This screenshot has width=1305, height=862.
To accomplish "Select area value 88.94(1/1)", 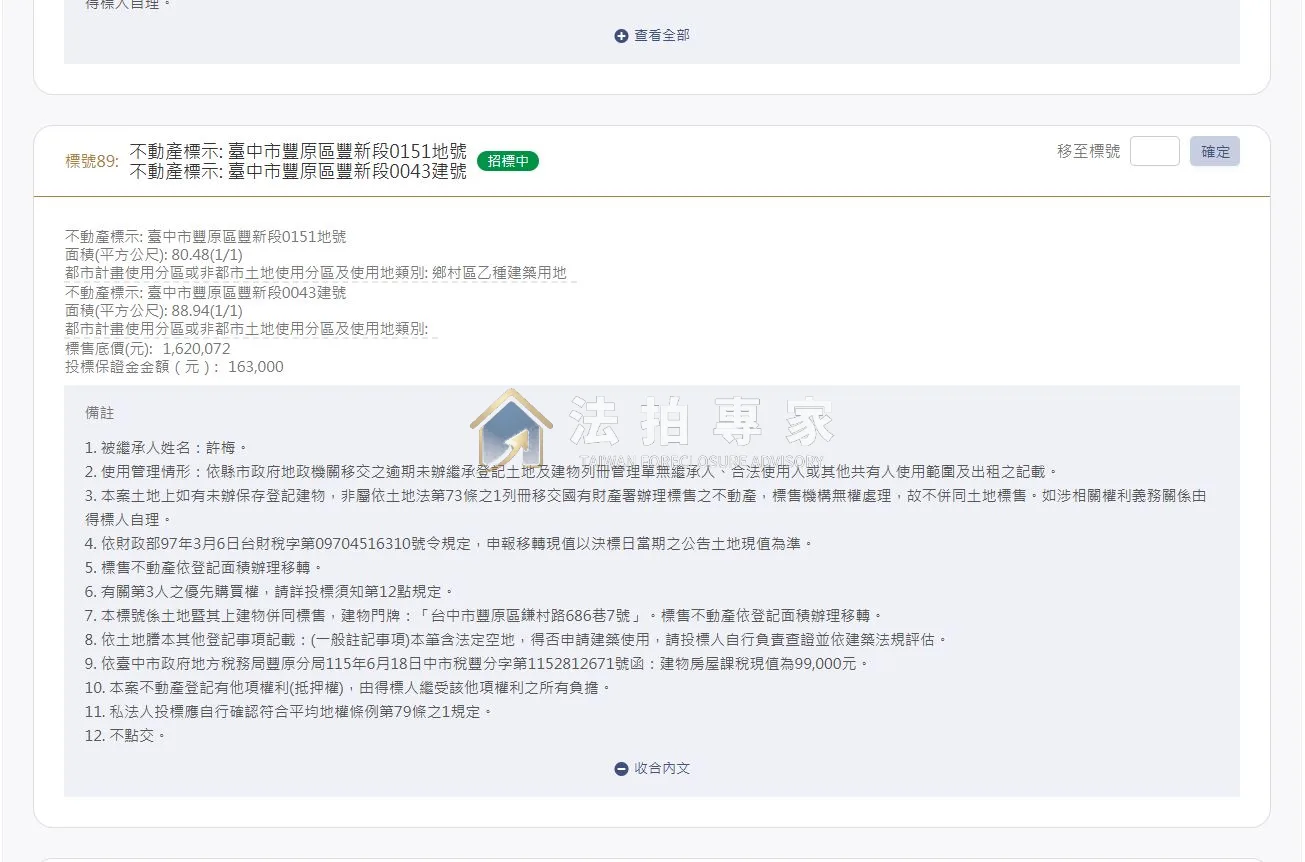I will 207,311.
